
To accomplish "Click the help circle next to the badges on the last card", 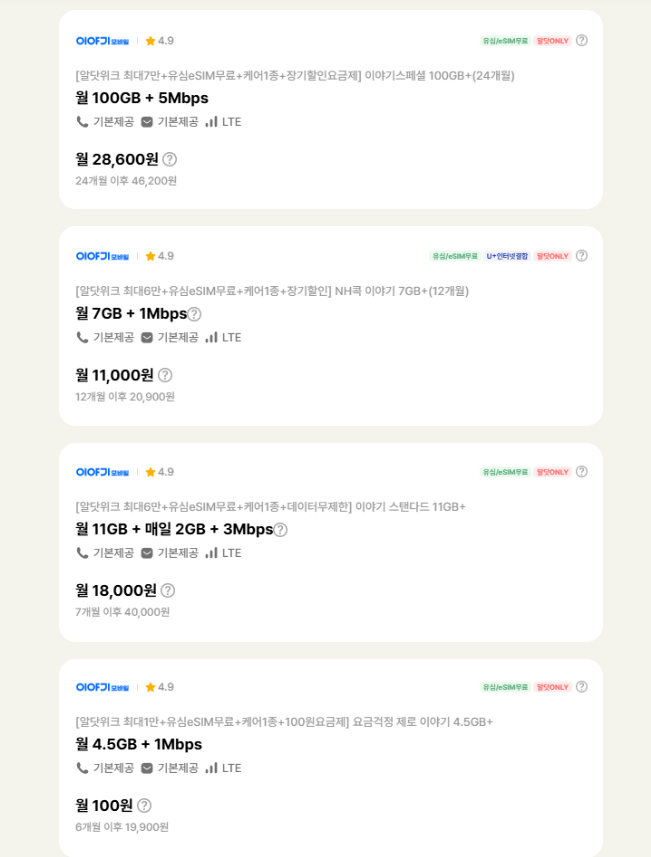I will tap(581, 687).
